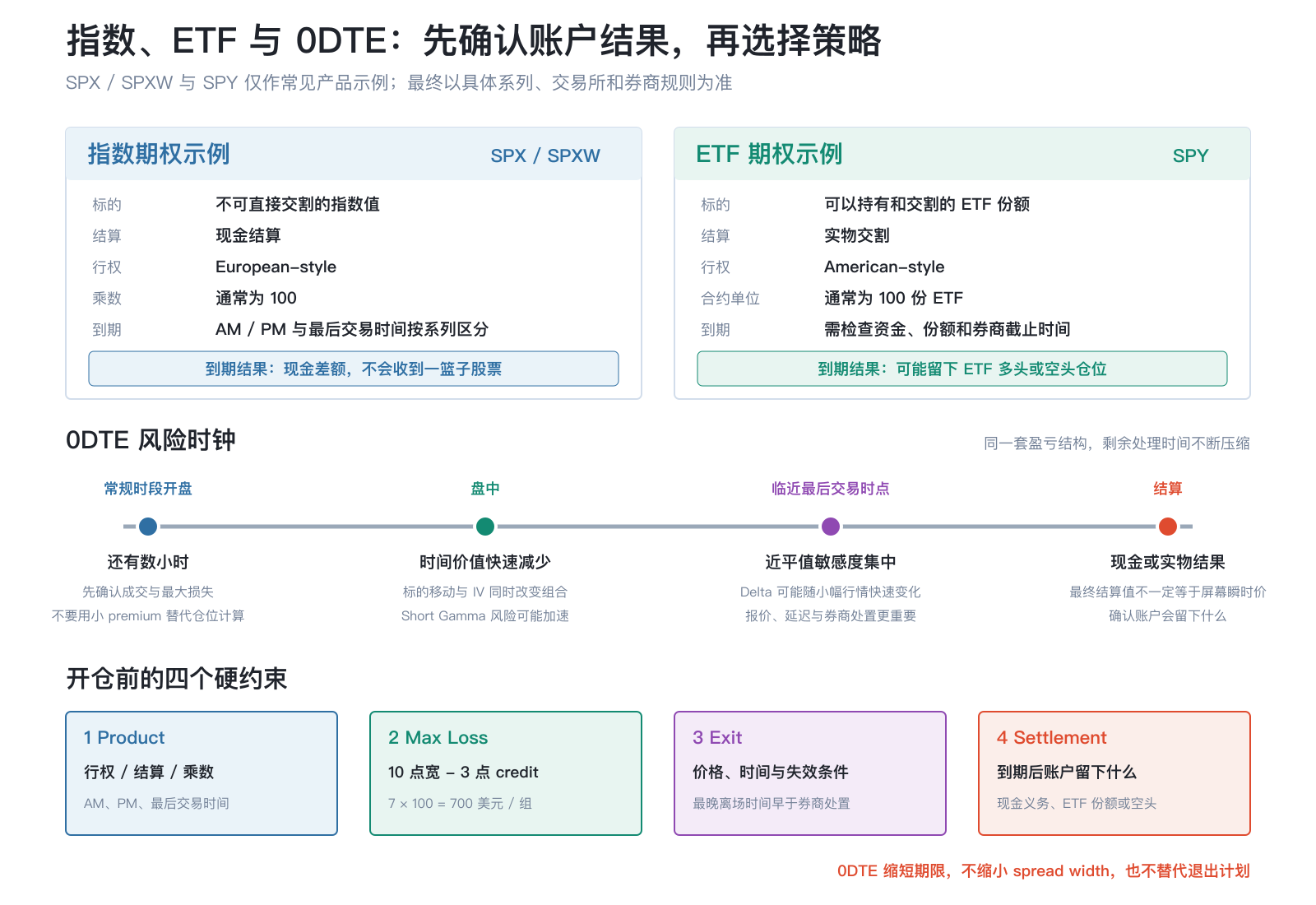
Task: Click Delta 可能随小幅行情快速变化 text
Action: click(831, 592)
